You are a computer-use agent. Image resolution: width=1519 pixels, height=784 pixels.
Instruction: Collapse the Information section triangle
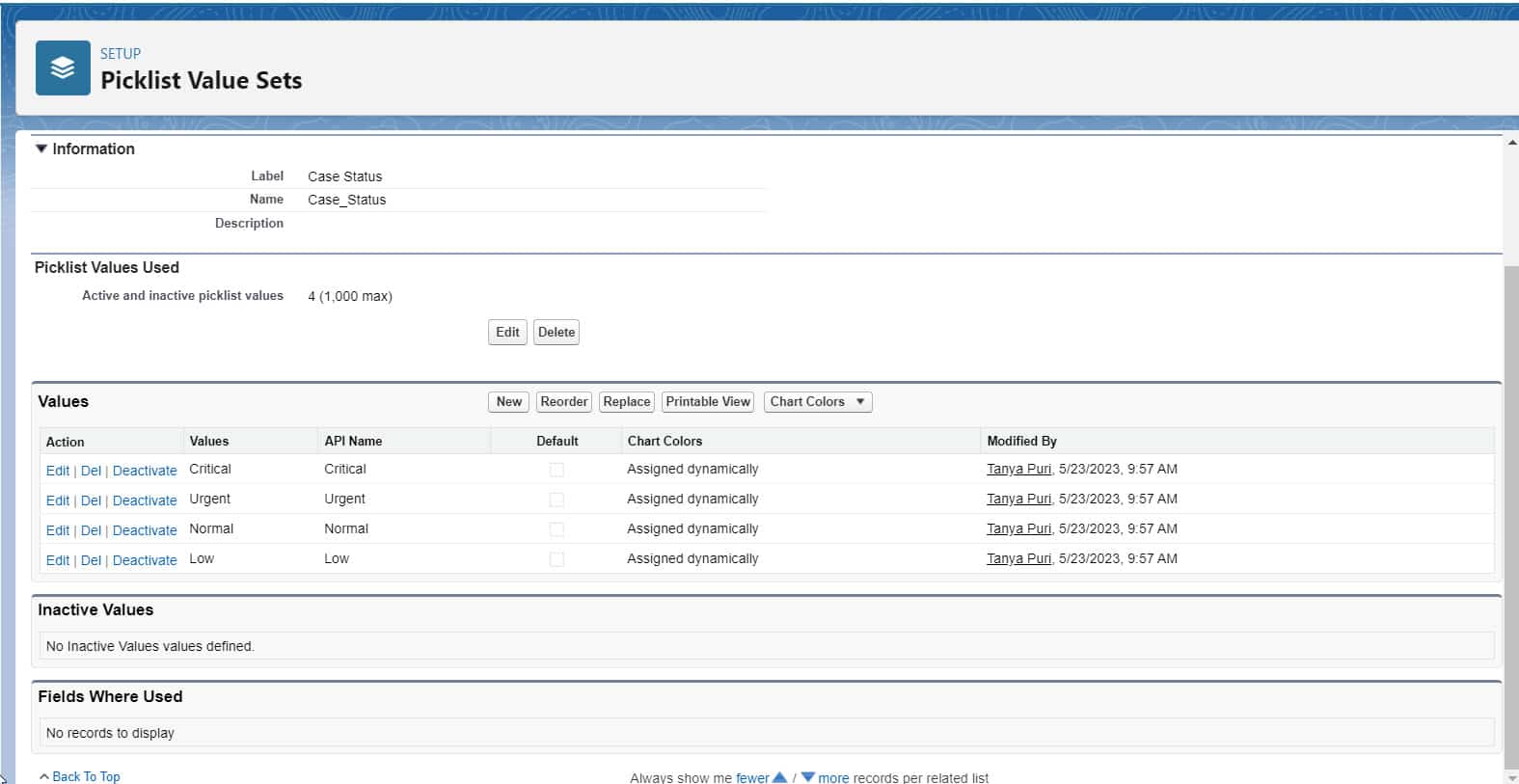click(41, 149)
